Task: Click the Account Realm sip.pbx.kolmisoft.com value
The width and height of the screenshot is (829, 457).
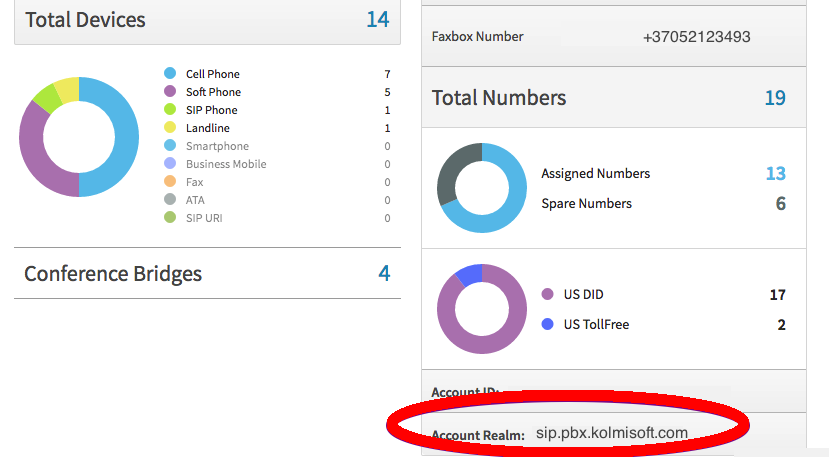Action: coord(612,433)
